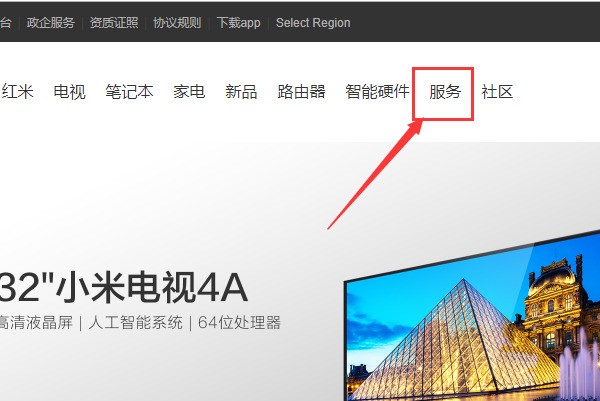Open the 家电 navigation item
The width and height of the screenshot is (600, 401).
[x=189, y=92]
